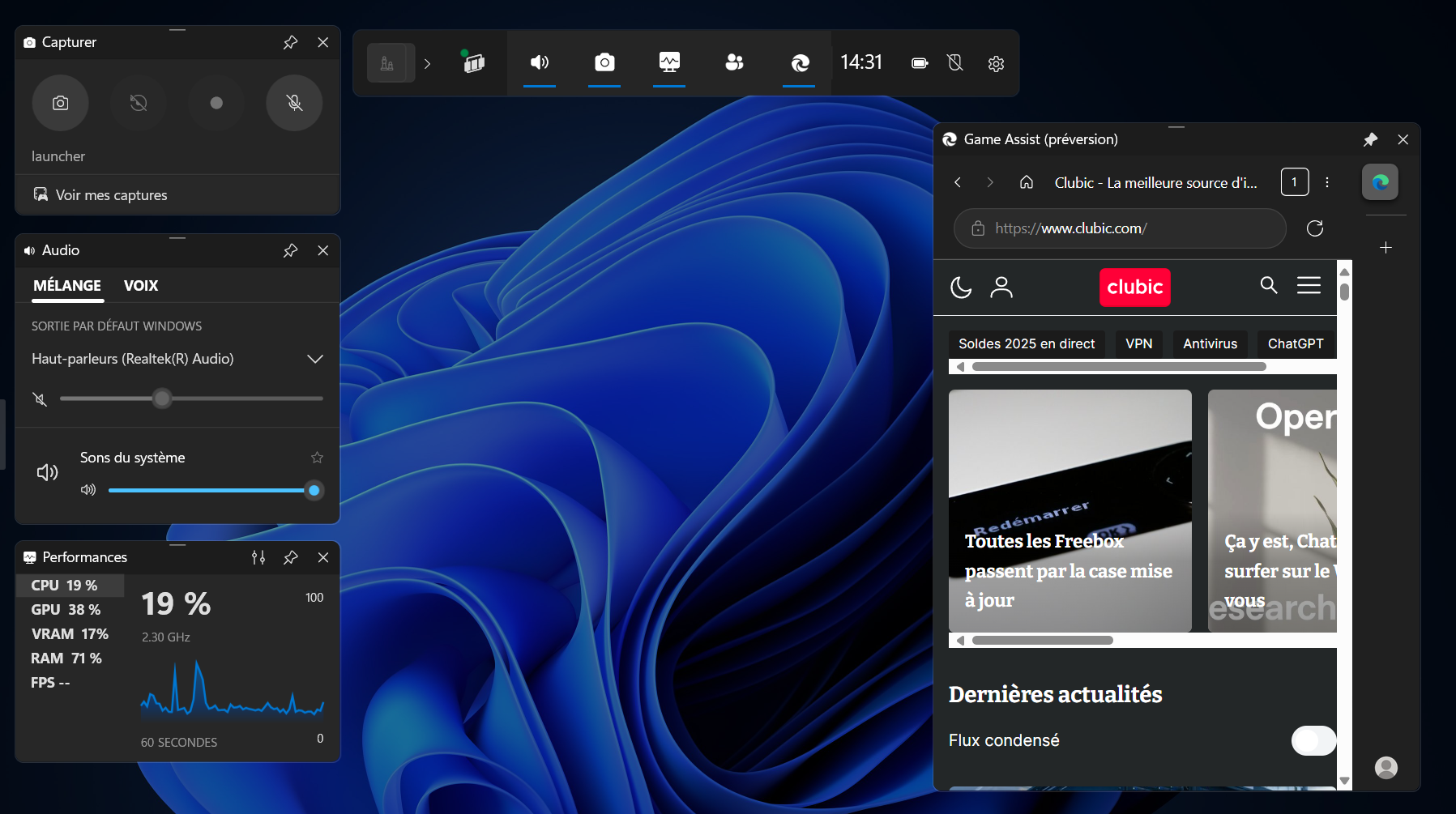Open Voir mes captures
This screenshot has height=814, width=1456.
[111, 195]
